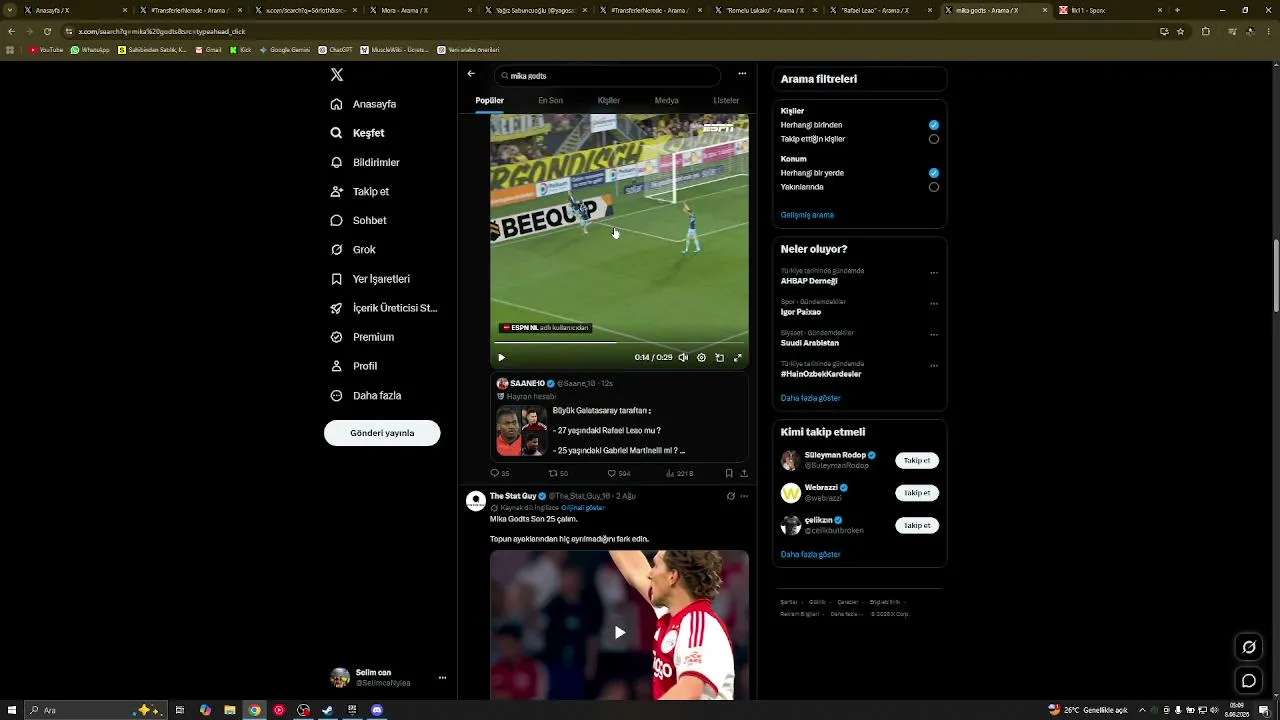This screenshot has height=720, width=1280.
Task: Open Chrome from the Windows taskbar
Action: click(254, 710)
